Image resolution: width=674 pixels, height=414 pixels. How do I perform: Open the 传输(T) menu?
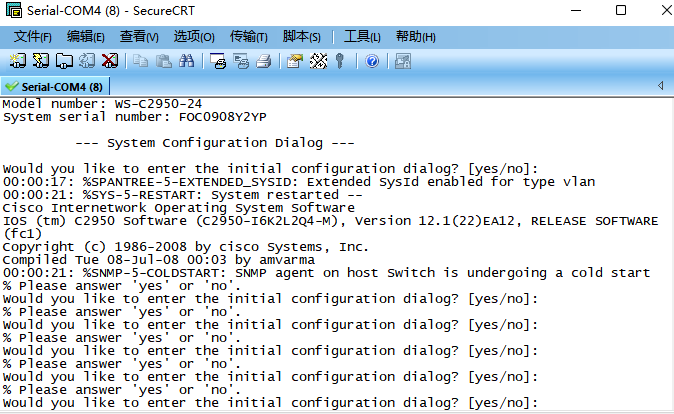(248, 37)
